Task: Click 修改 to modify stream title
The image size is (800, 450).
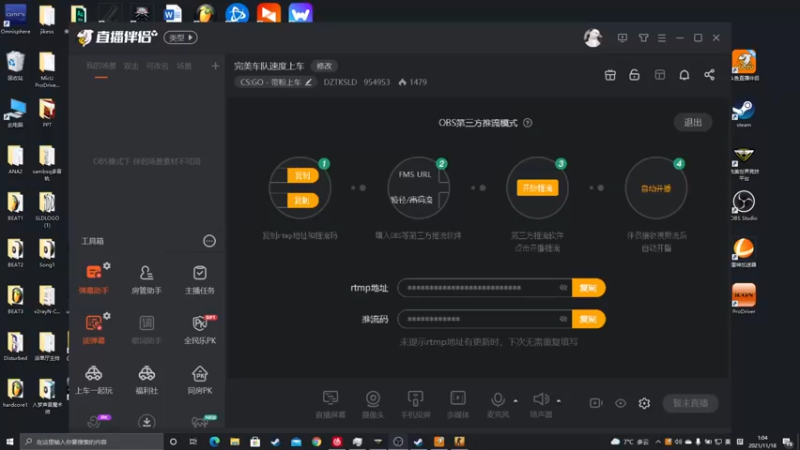Action: 324,66
